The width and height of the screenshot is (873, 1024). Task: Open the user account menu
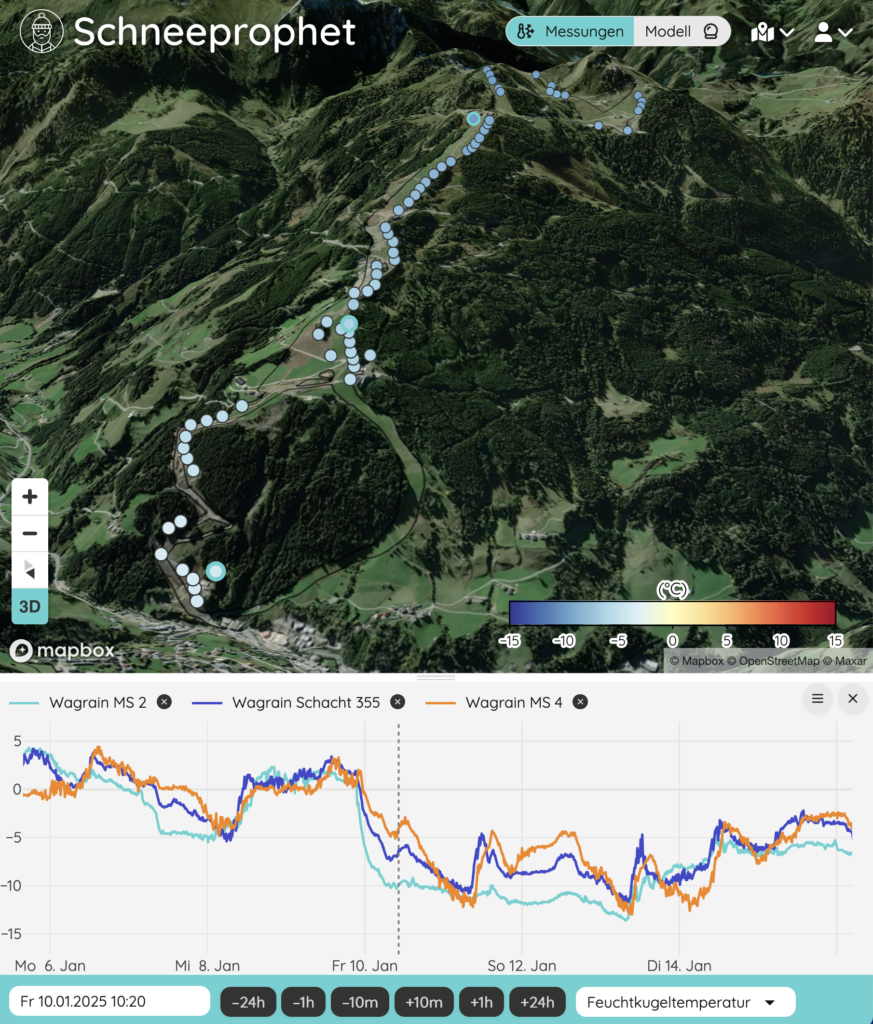[x=832, y=32]
